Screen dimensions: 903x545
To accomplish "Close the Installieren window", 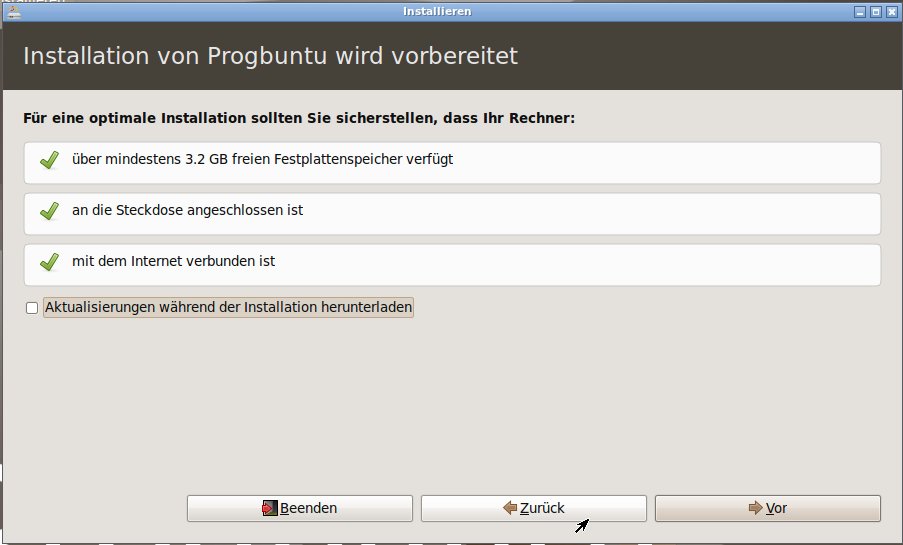I will point(891,12).
